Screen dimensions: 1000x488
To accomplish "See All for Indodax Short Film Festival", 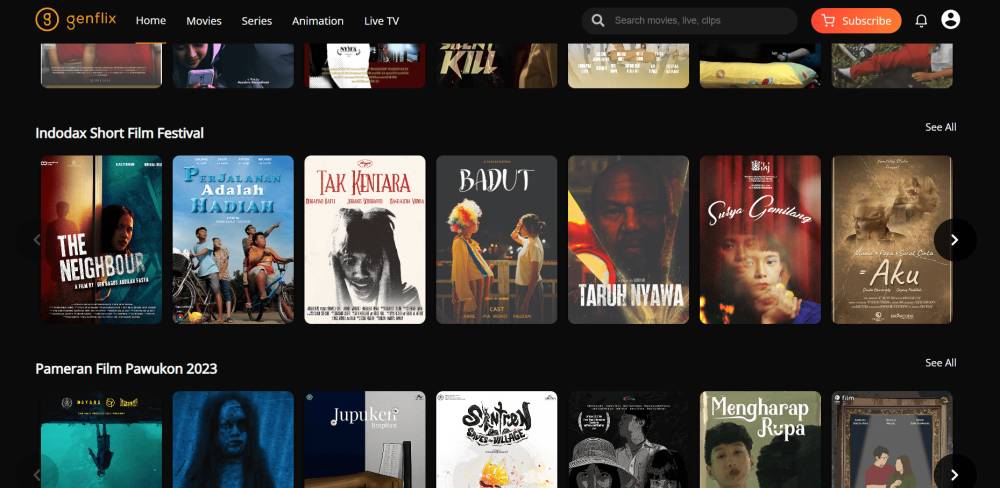I will [x=941, y=127].
